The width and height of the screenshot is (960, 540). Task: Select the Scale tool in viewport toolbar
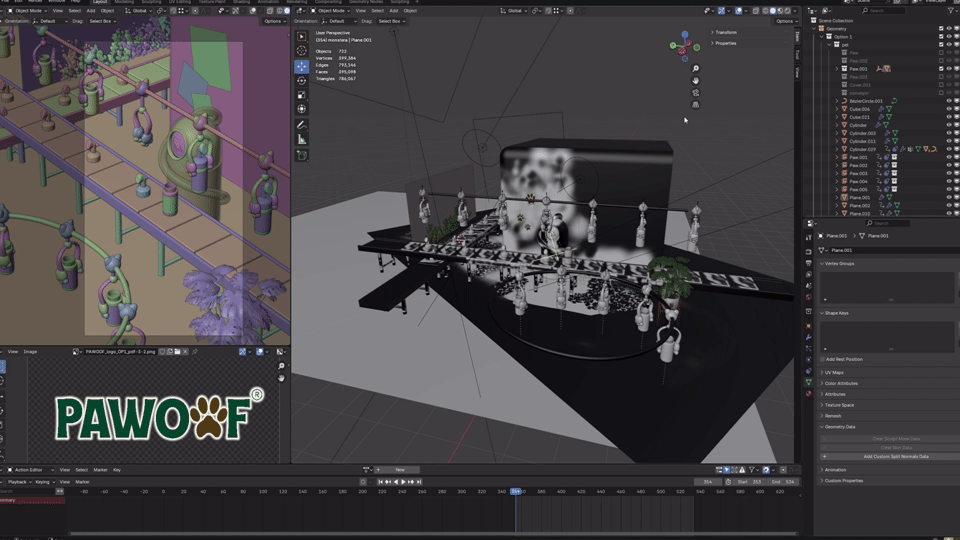tap(302, 95)
